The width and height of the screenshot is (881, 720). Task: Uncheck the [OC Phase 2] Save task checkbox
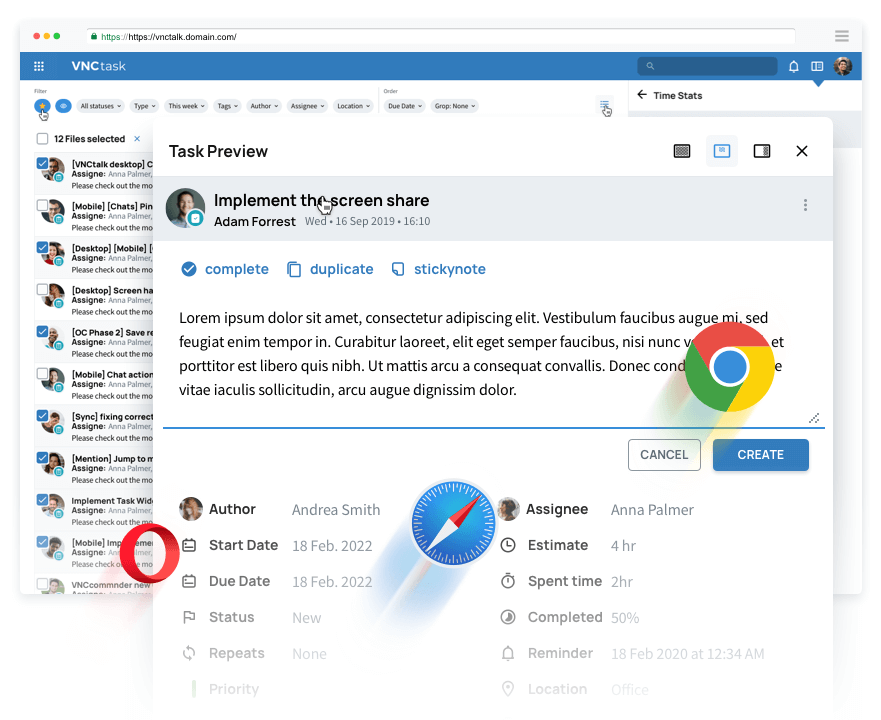coord(42,331)
